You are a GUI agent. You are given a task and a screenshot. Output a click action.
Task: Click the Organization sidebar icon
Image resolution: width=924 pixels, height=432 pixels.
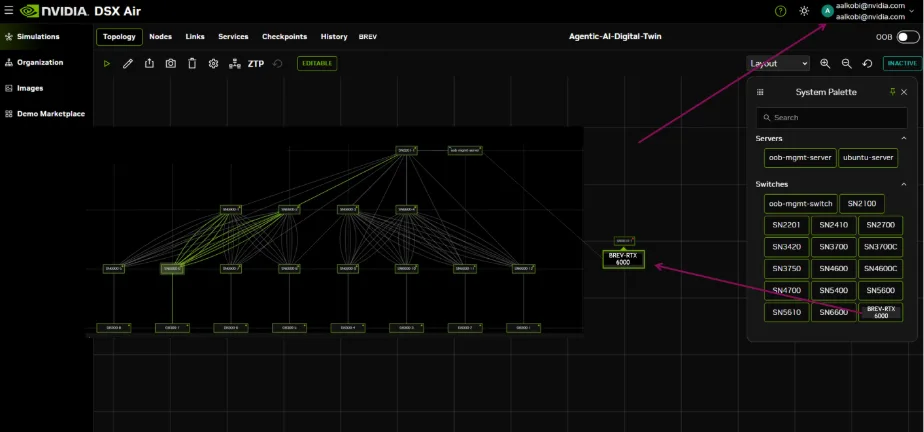click(9, 62)
